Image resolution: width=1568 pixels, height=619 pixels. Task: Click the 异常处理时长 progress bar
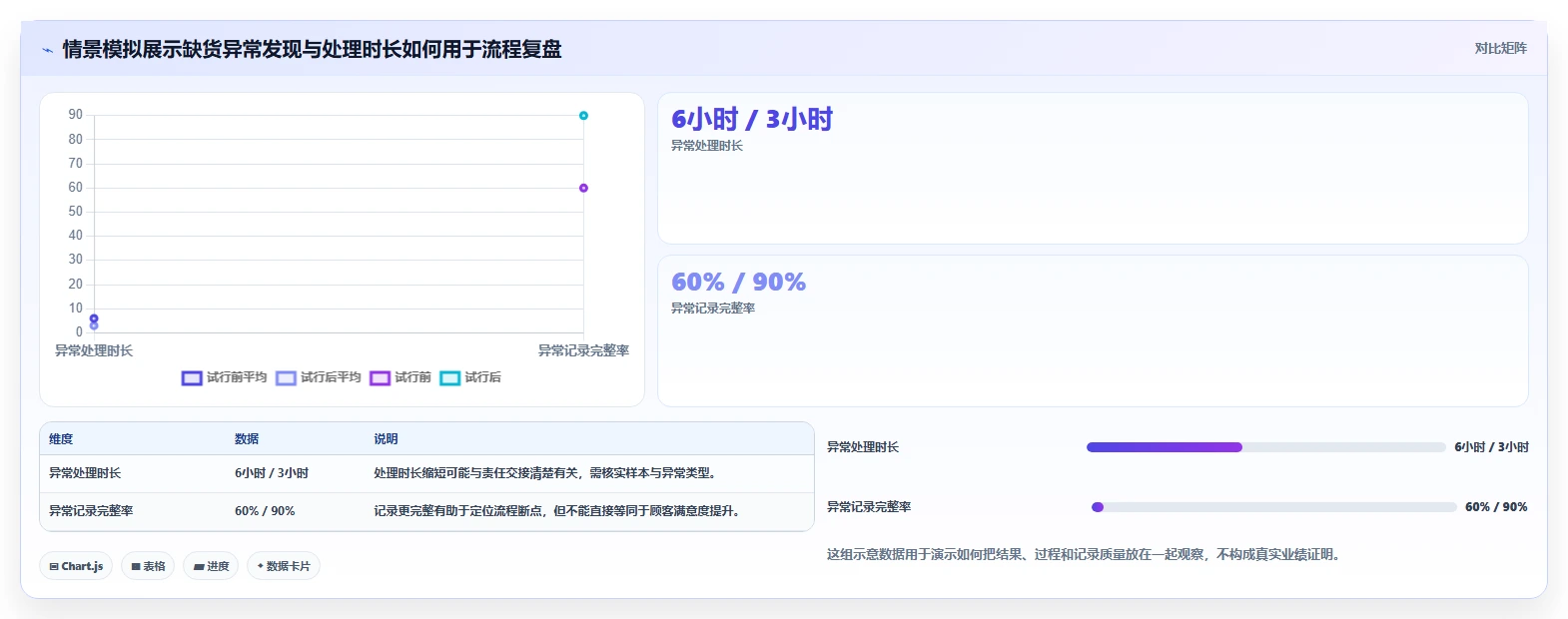coord(1266,447)
